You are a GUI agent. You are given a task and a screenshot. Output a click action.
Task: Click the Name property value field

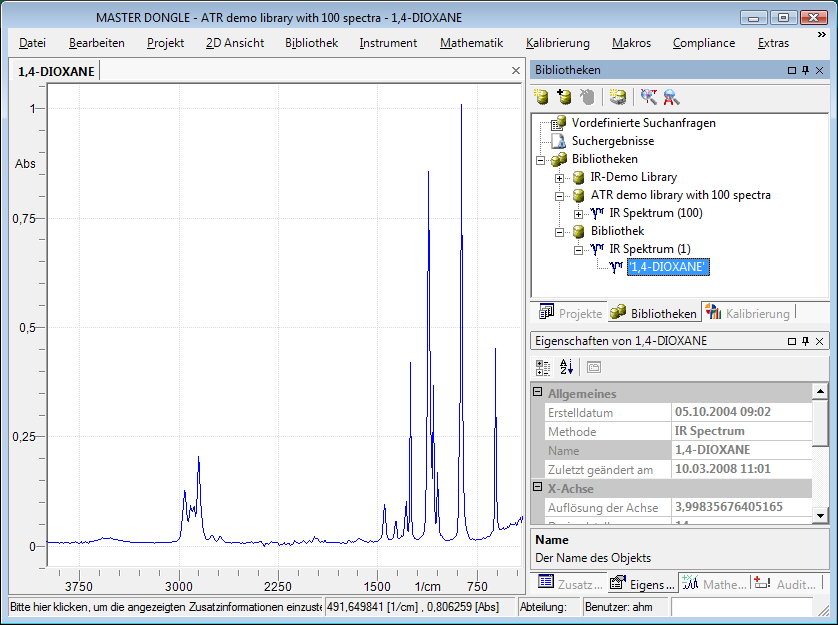pos(740,450)
